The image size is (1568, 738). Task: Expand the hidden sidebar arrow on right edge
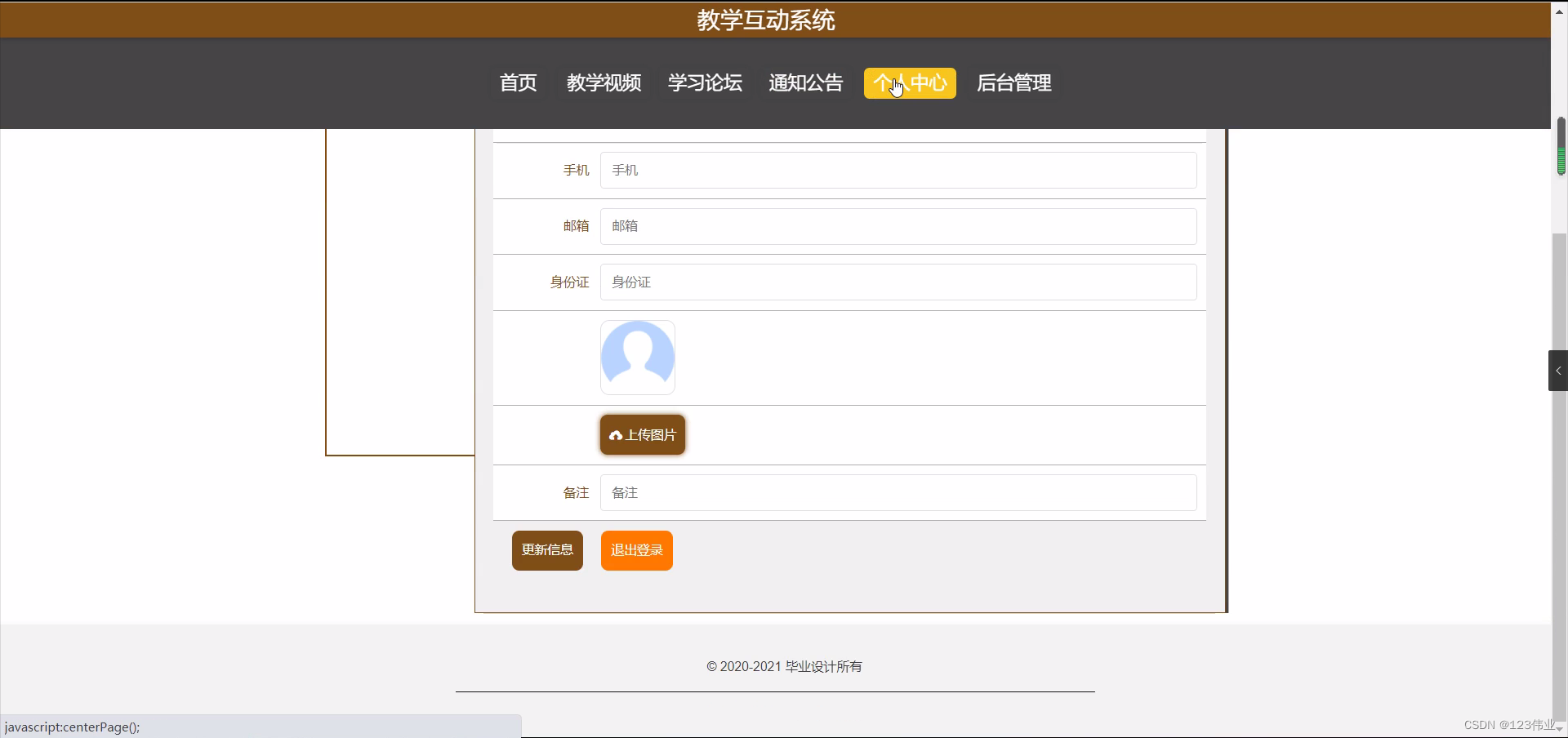click(1559, 370)
